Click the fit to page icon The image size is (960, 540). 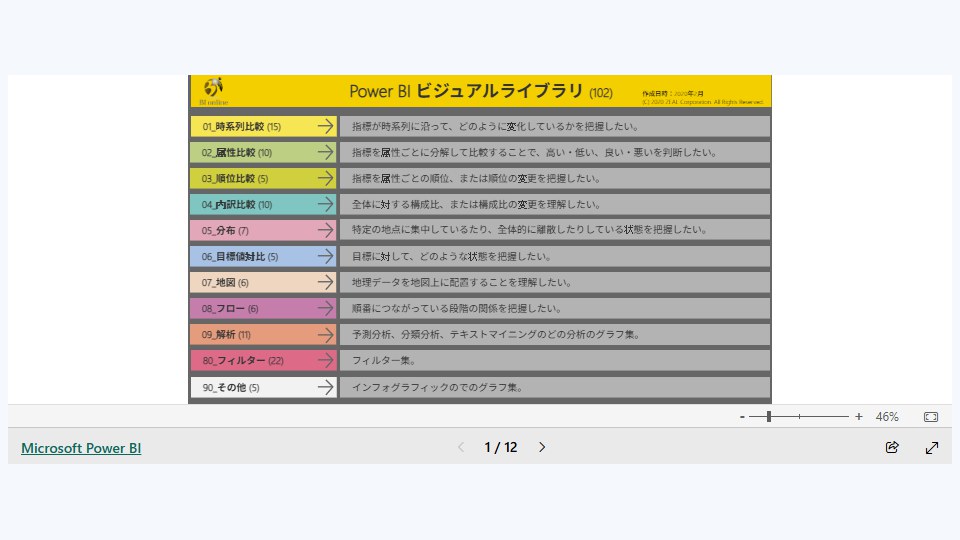[x=931, y=417]
